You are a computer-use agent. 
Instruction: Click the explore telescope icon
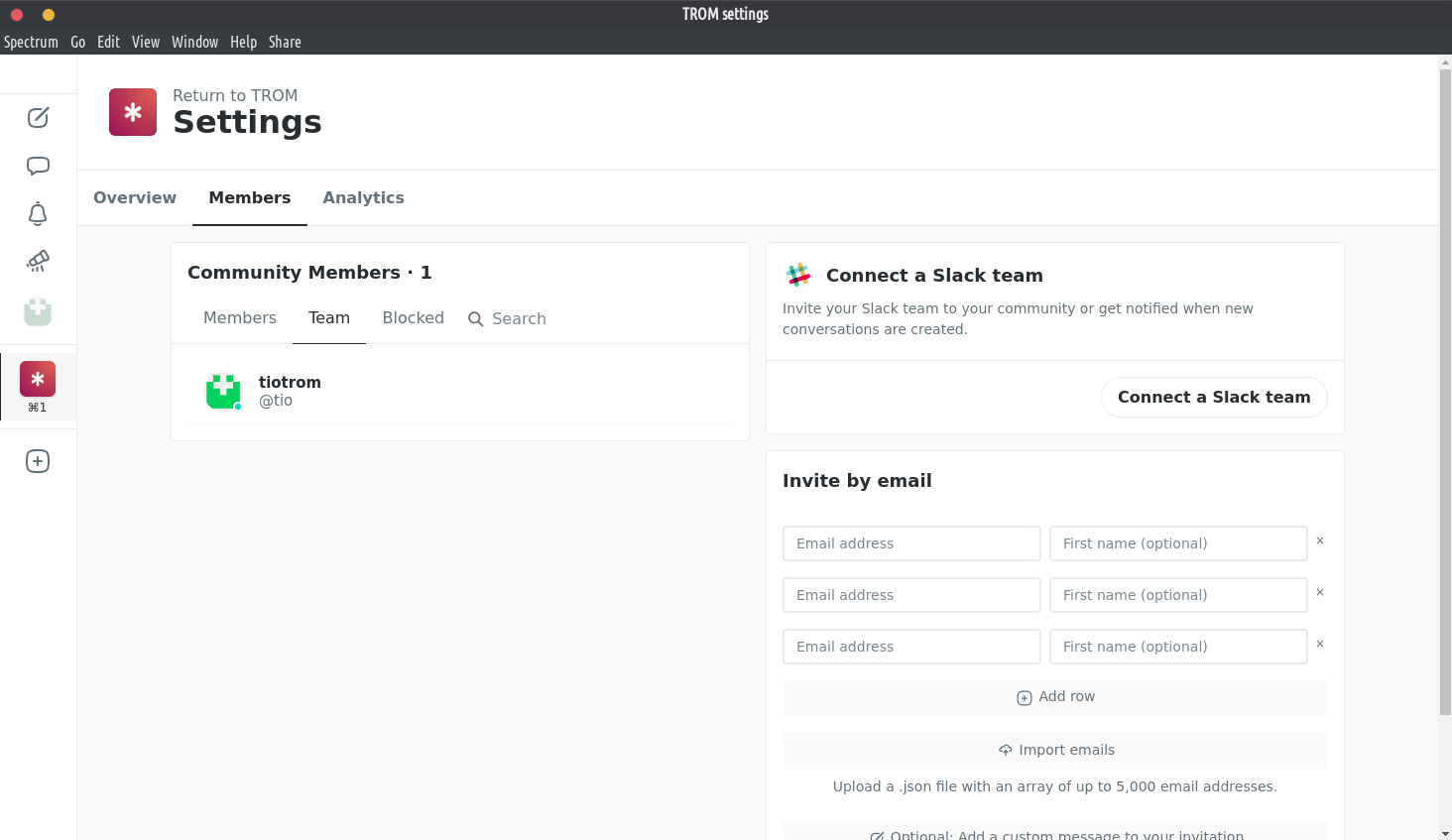[38, 261]
